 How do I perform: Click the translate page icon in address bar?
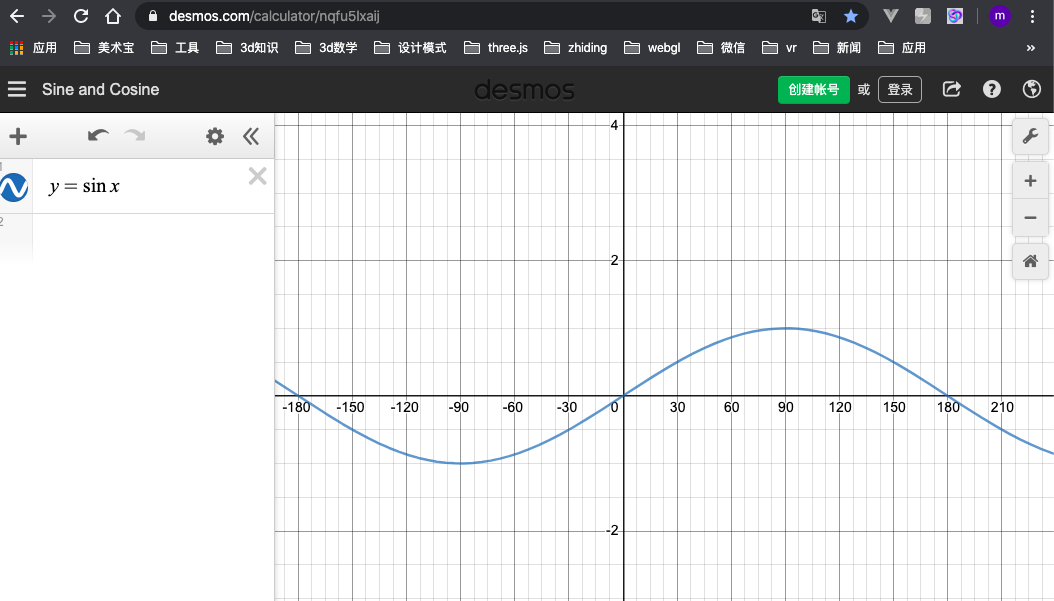coord(819,16)
